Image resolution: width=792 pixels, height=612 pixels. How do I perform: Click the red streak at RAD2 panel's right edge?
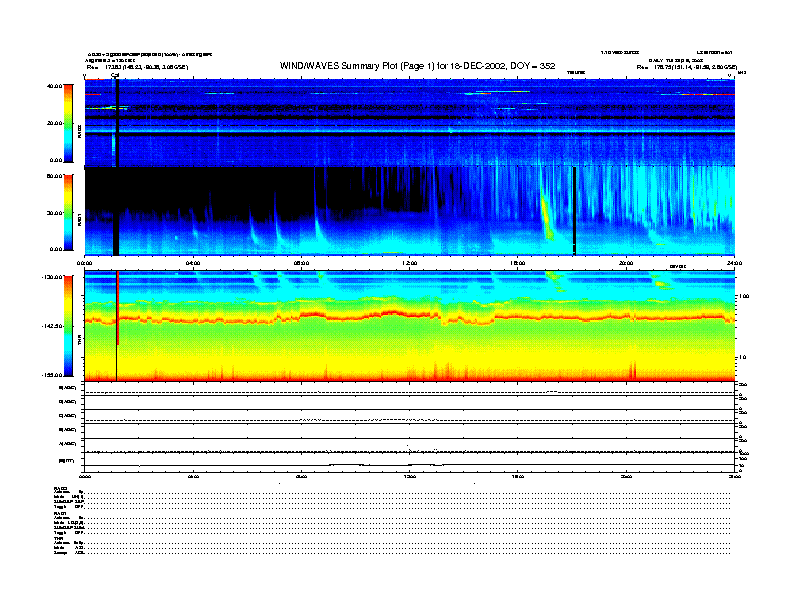(708, 94)
